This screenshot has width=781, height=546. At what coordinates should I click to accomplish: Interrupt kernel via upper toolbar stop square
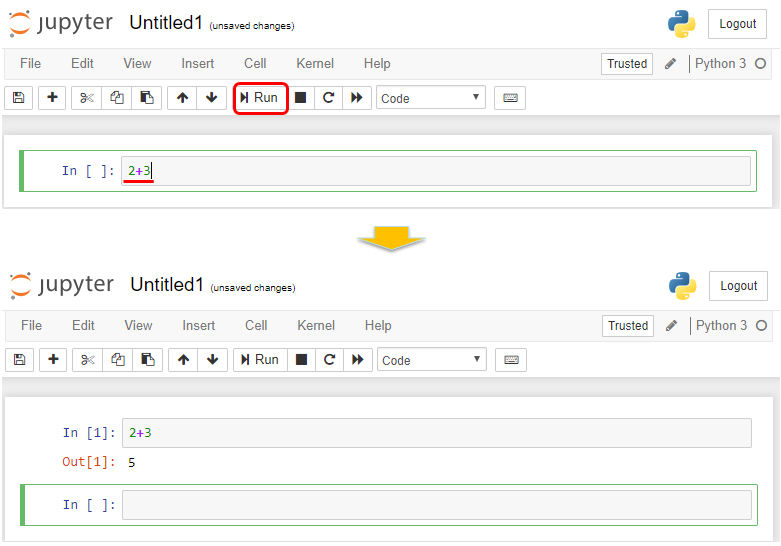(x=300, y=98)
